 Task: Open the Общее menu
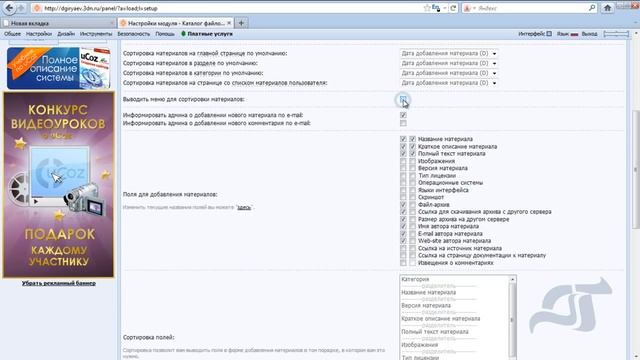[12, 34]
